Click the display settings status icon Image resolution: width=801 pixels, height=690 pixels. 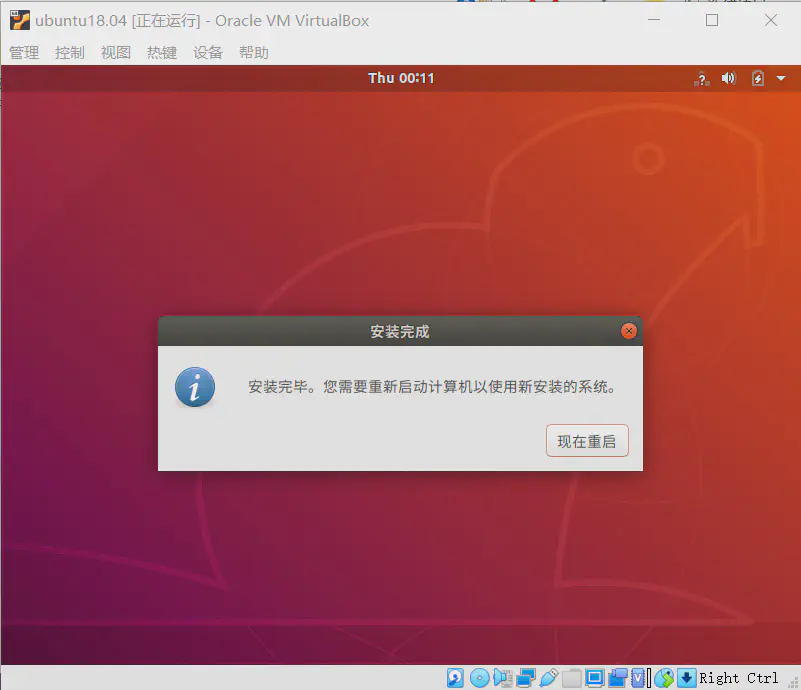594,678
